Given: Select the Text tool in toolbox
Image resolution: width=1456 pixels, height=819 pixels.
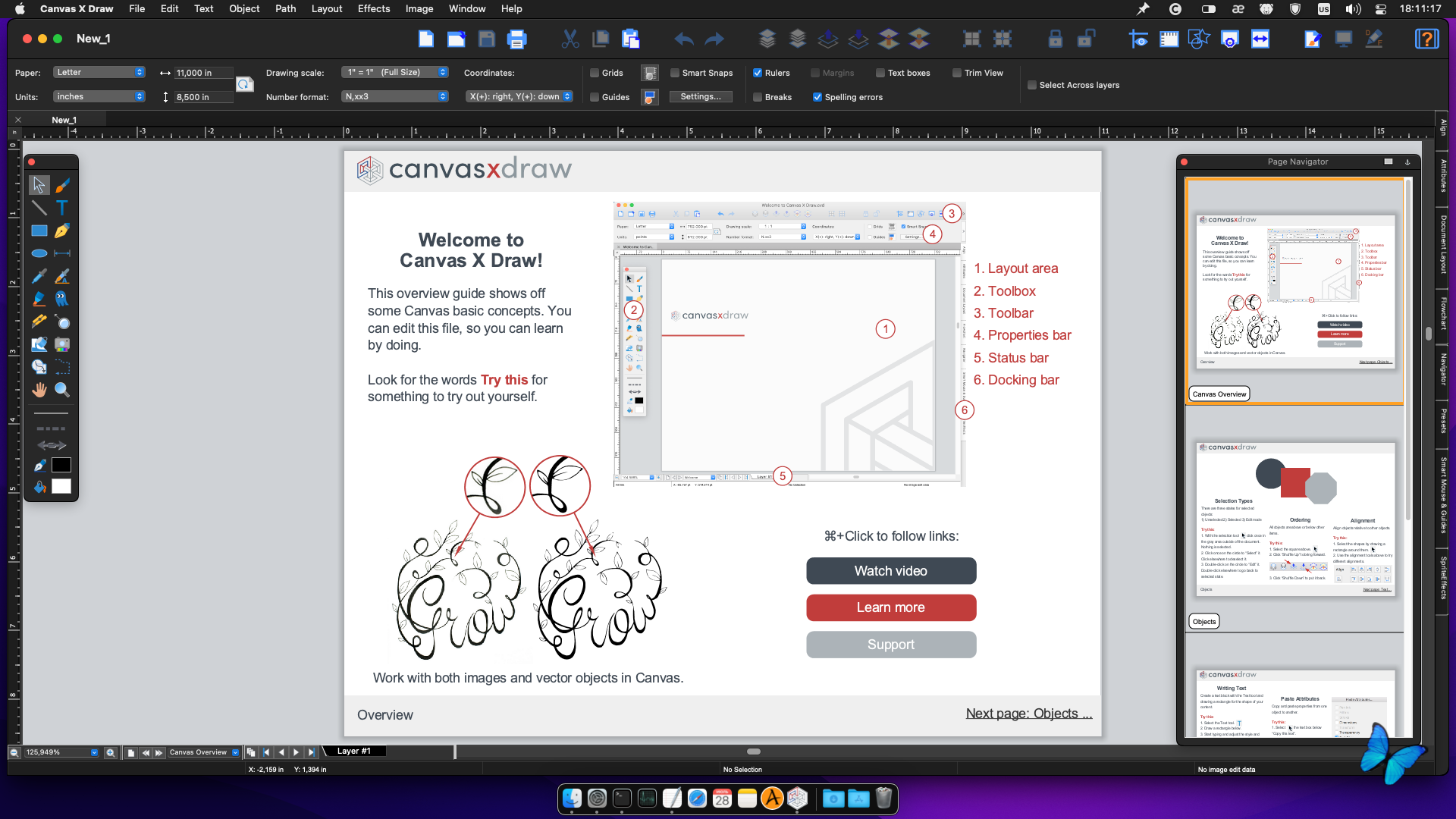Looking at the screenshot, I should [x=62, y=208].
